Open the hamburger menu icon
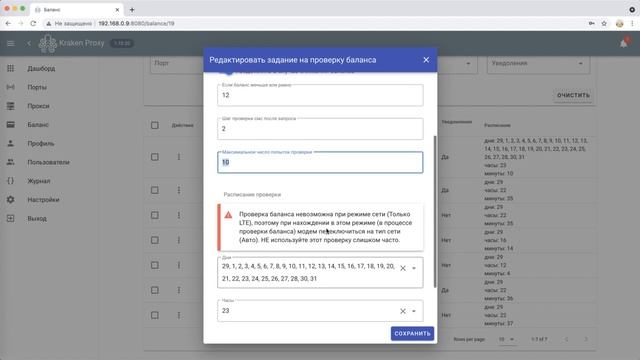The width and height of the screenshot is (640, 360). (11, 43)
